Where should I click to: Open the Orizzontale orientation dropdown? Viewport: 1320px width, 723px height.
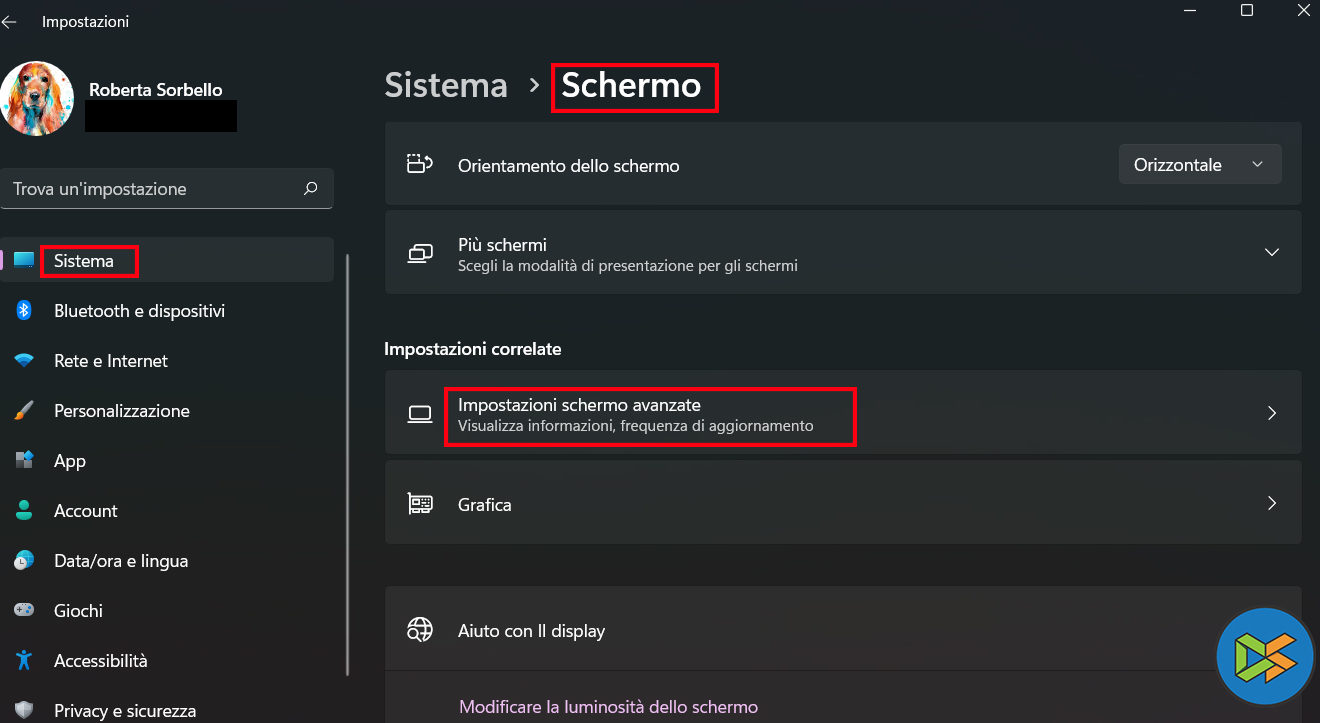1199,165
